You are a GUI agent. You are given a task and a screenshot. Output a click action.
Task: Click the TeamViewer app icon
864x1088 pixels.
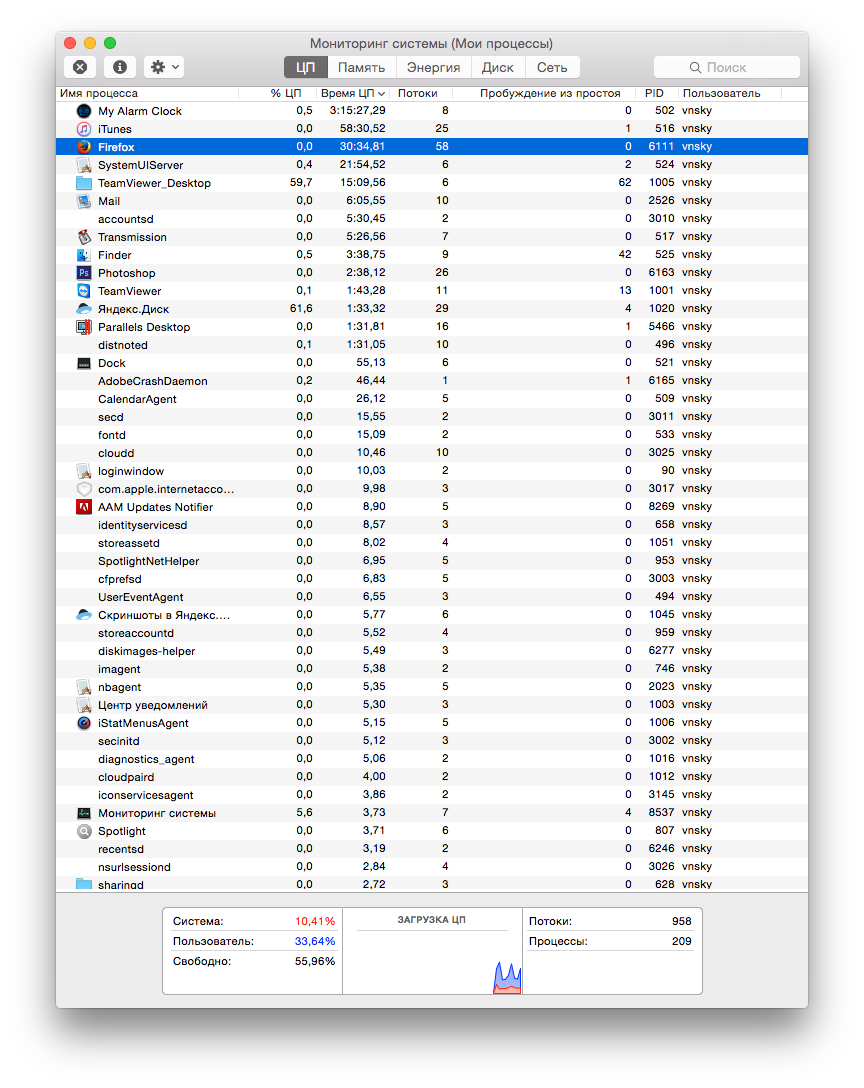point(84,291)
